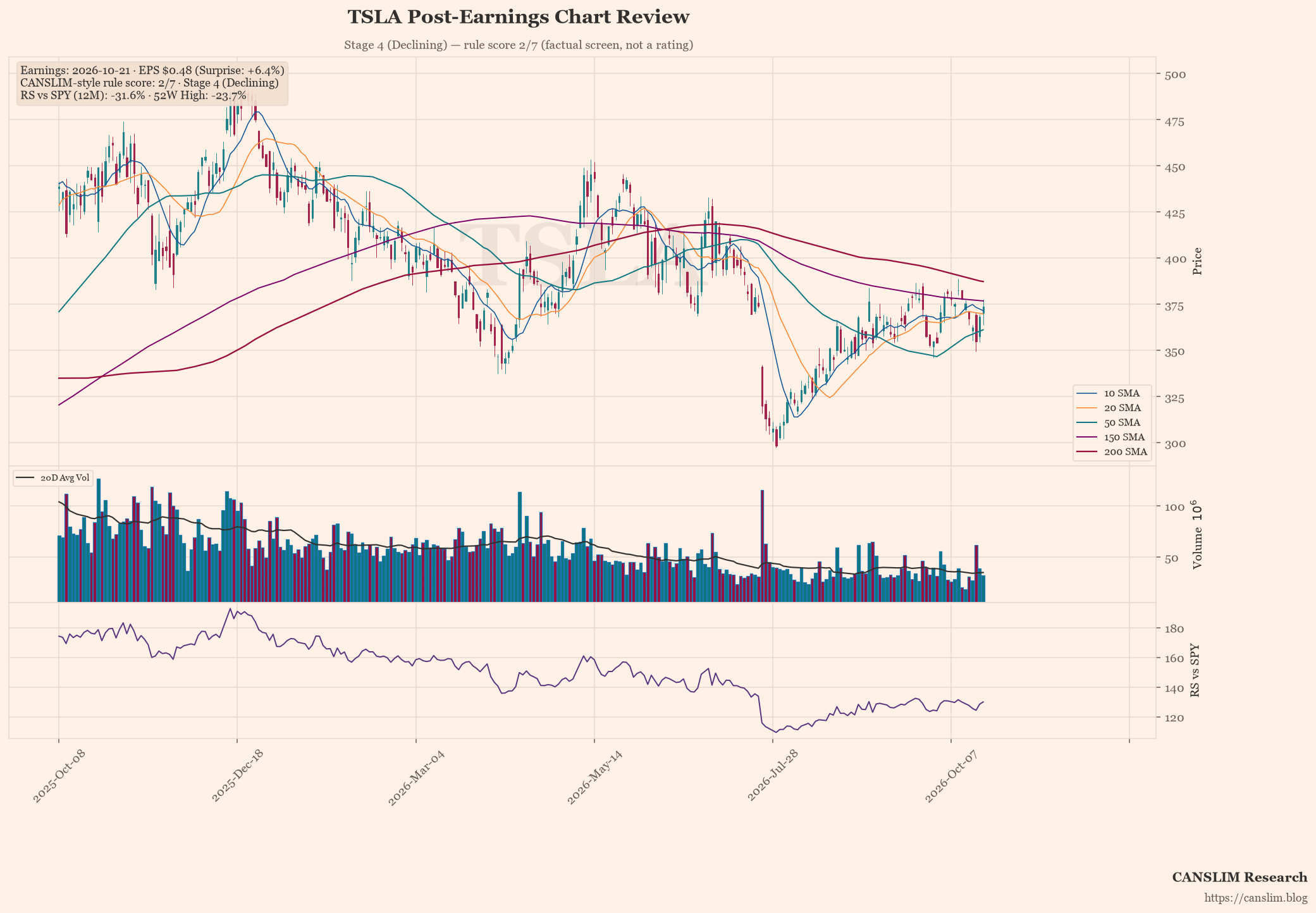Screen dimensions: 1316x913
Task: Click the RS tick label '120'
Action: (1174, 718)
